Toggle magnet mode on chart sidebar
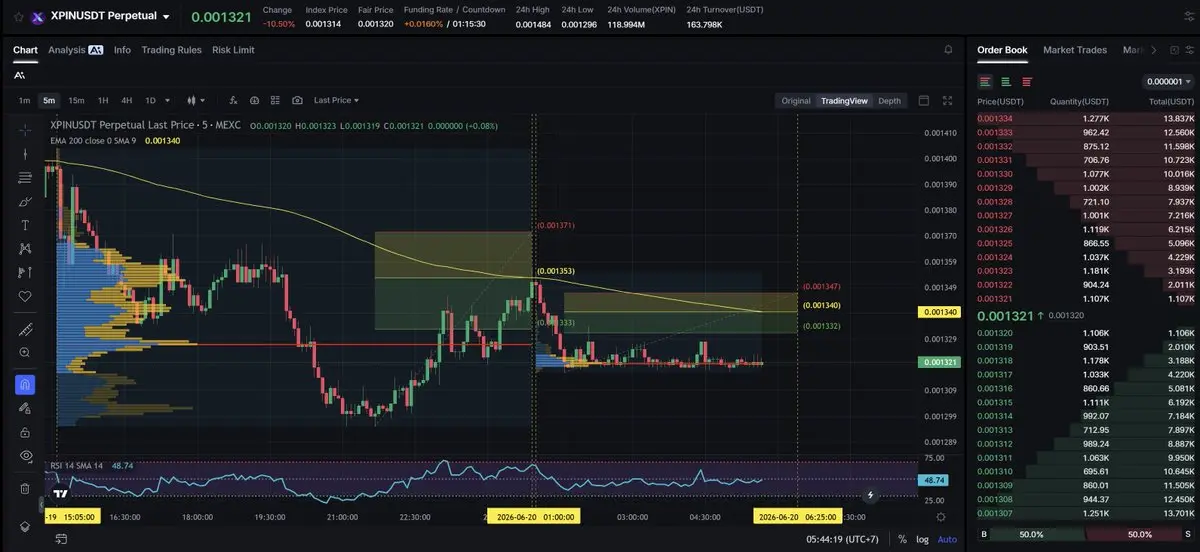Viewport: 1200px width, 552px height. tap(25, 384)
